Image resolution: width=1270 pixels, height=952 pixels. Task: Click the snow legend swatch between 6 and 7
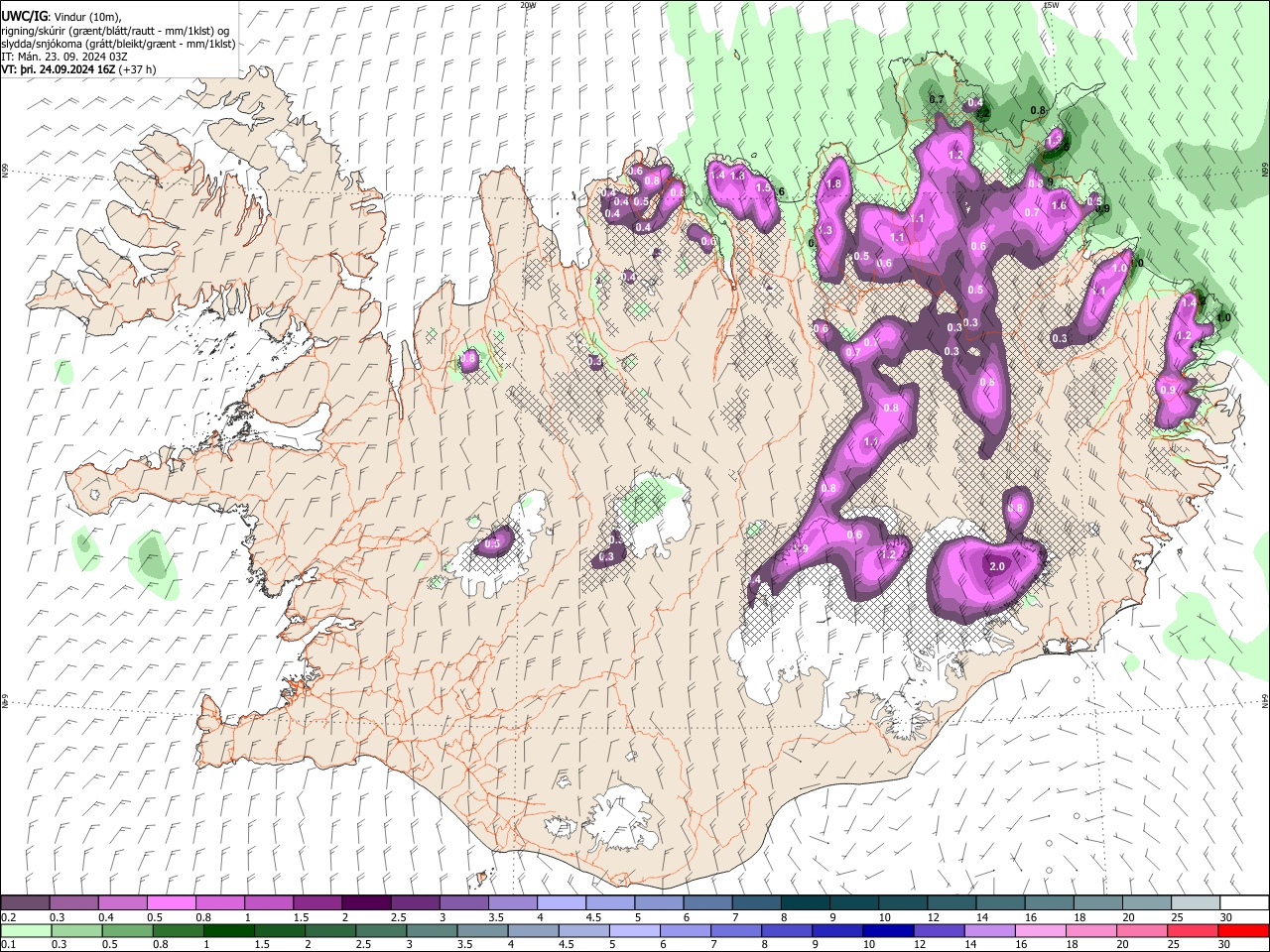pyautogui.click(x=707, y=902)
